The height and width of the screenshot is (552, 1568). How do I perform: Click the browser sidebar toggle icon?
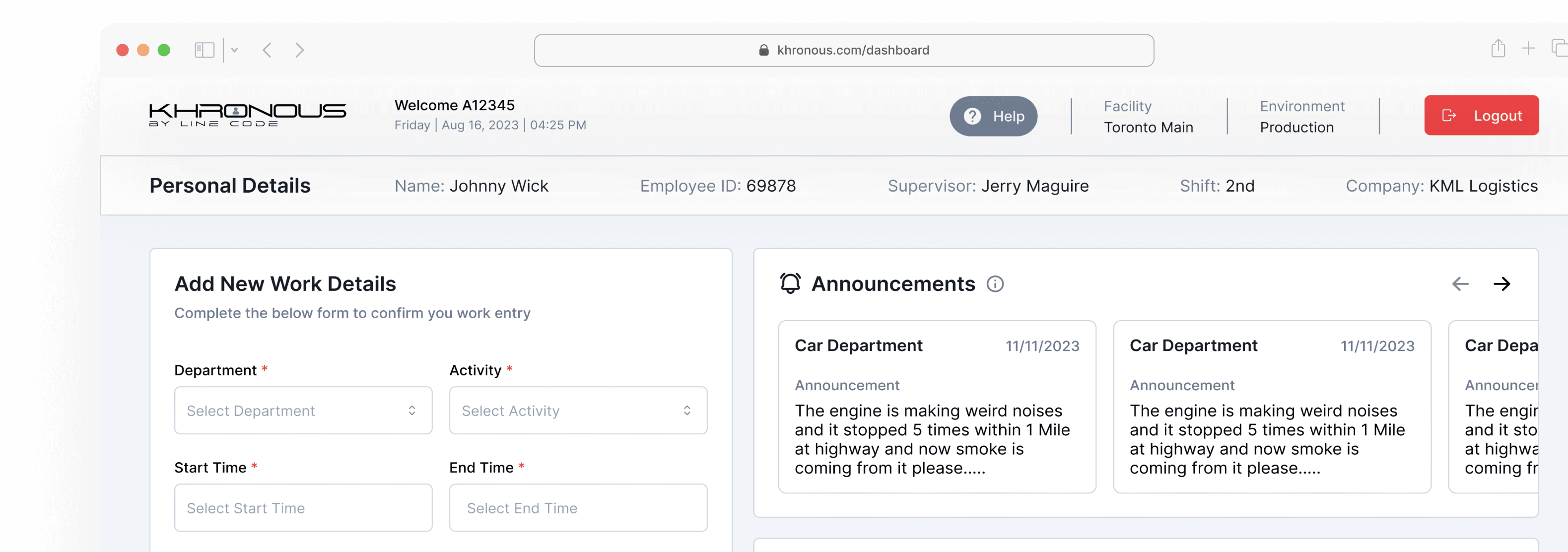[x=205, y=49]
